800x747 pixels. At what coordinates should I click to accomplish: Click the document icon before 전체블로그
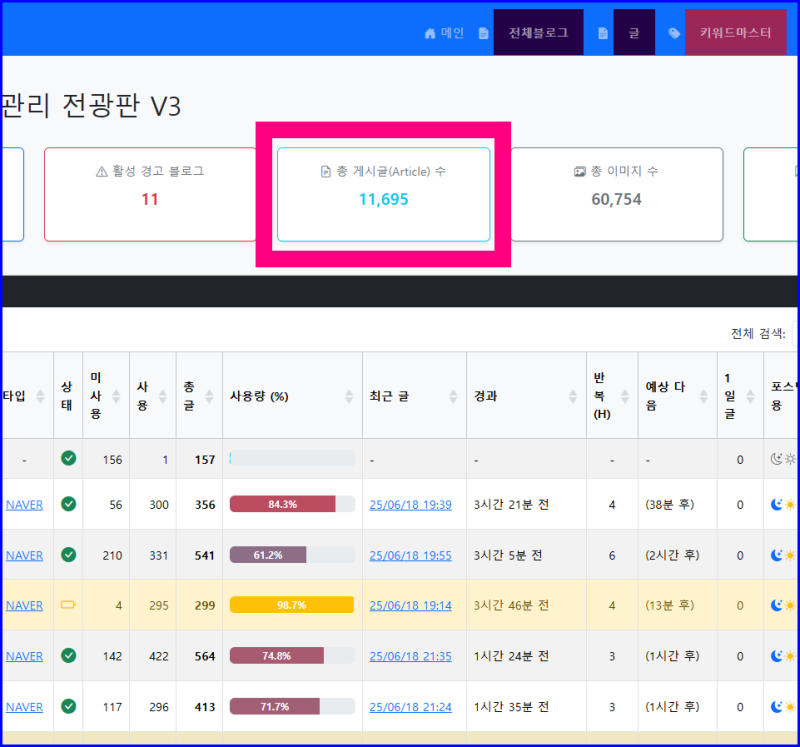click(483, 34)
